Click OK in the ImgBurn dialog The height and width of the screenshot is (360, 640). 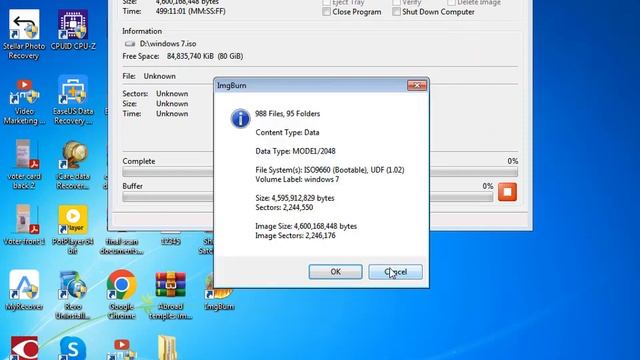[336, 272]
